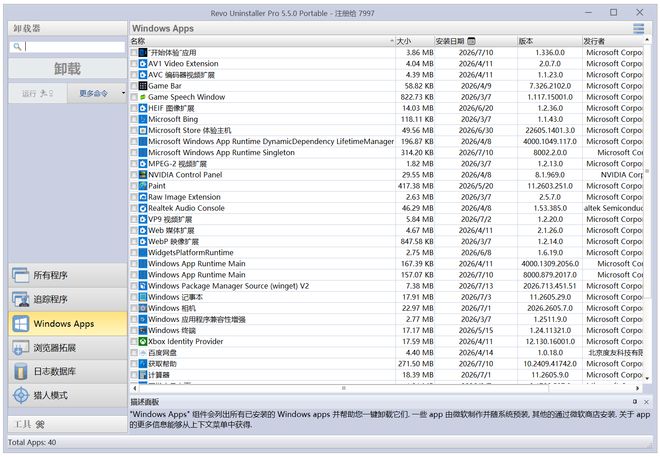The image size is (660, 457).
Task: Click the list's scroll up arrow
Action: pyautogui.click(x=647, y=40)
